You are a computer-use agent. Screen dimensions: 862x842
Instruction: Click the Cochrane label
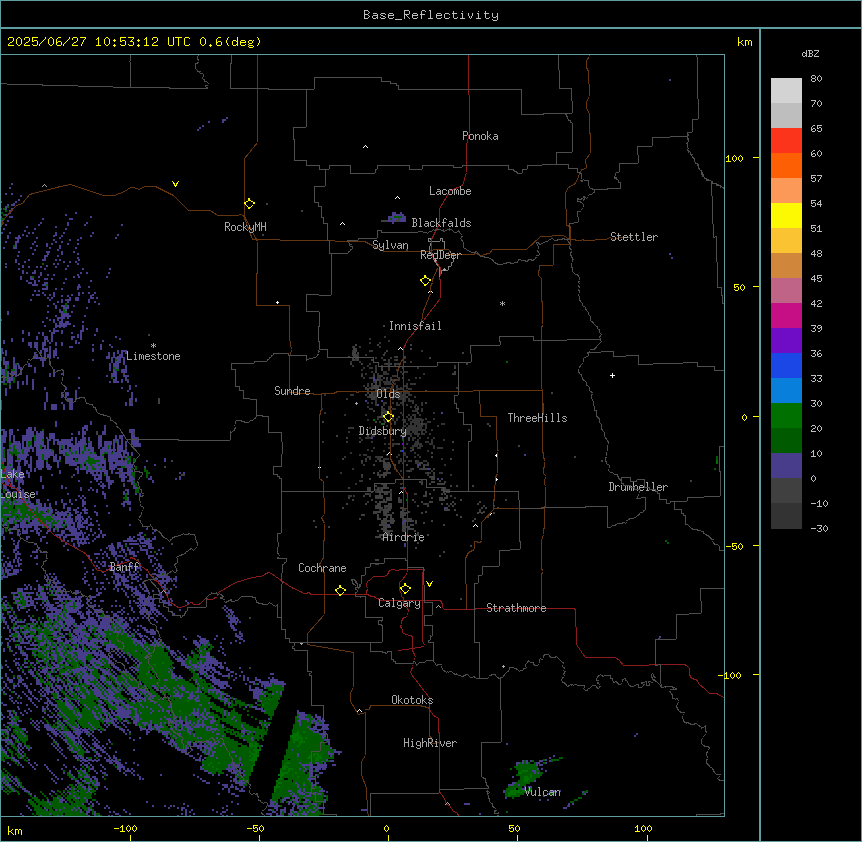tap(322, 568)
